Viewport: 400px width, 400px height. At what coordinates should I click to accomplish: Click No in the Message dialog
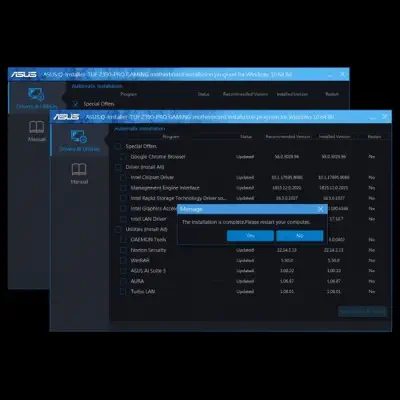click(x=300, y=236)
